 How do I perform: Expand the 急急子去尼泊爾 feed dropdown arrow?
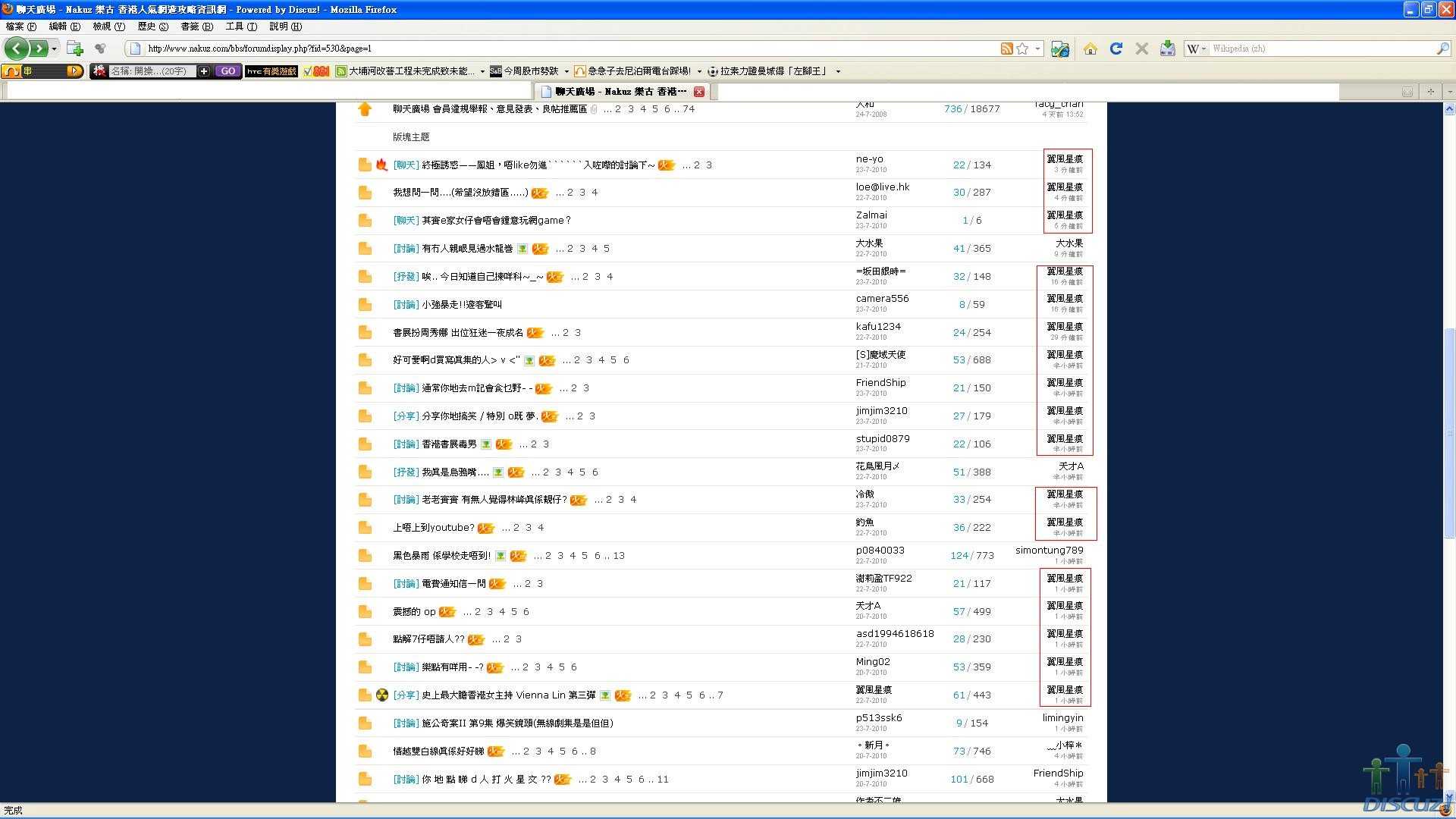tap(699, 71)
